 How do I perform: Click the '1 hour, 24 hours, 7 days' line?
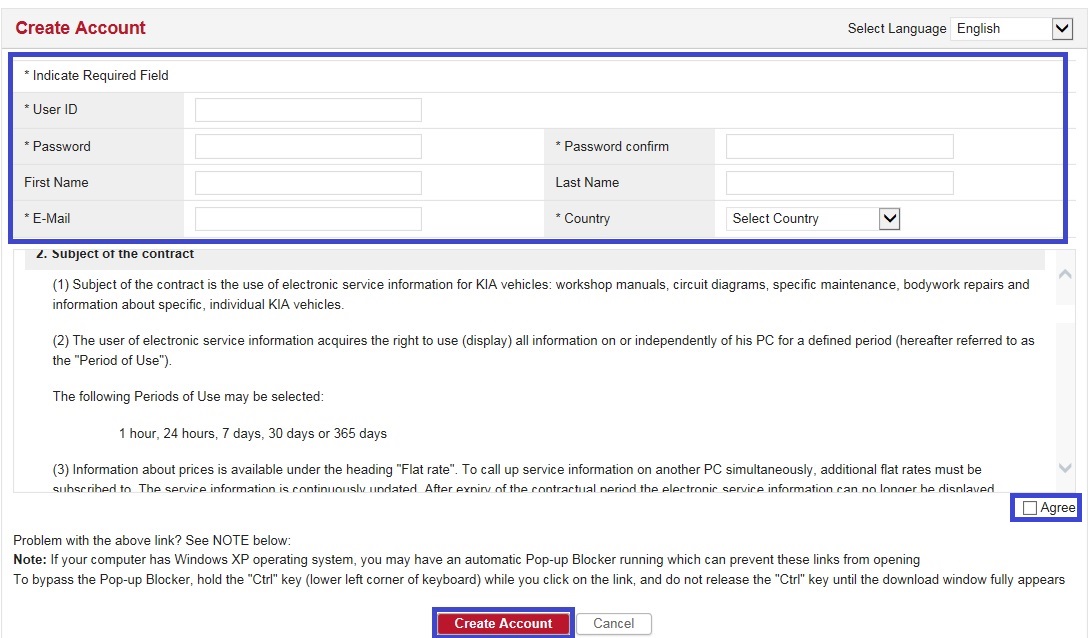[252, 434]
